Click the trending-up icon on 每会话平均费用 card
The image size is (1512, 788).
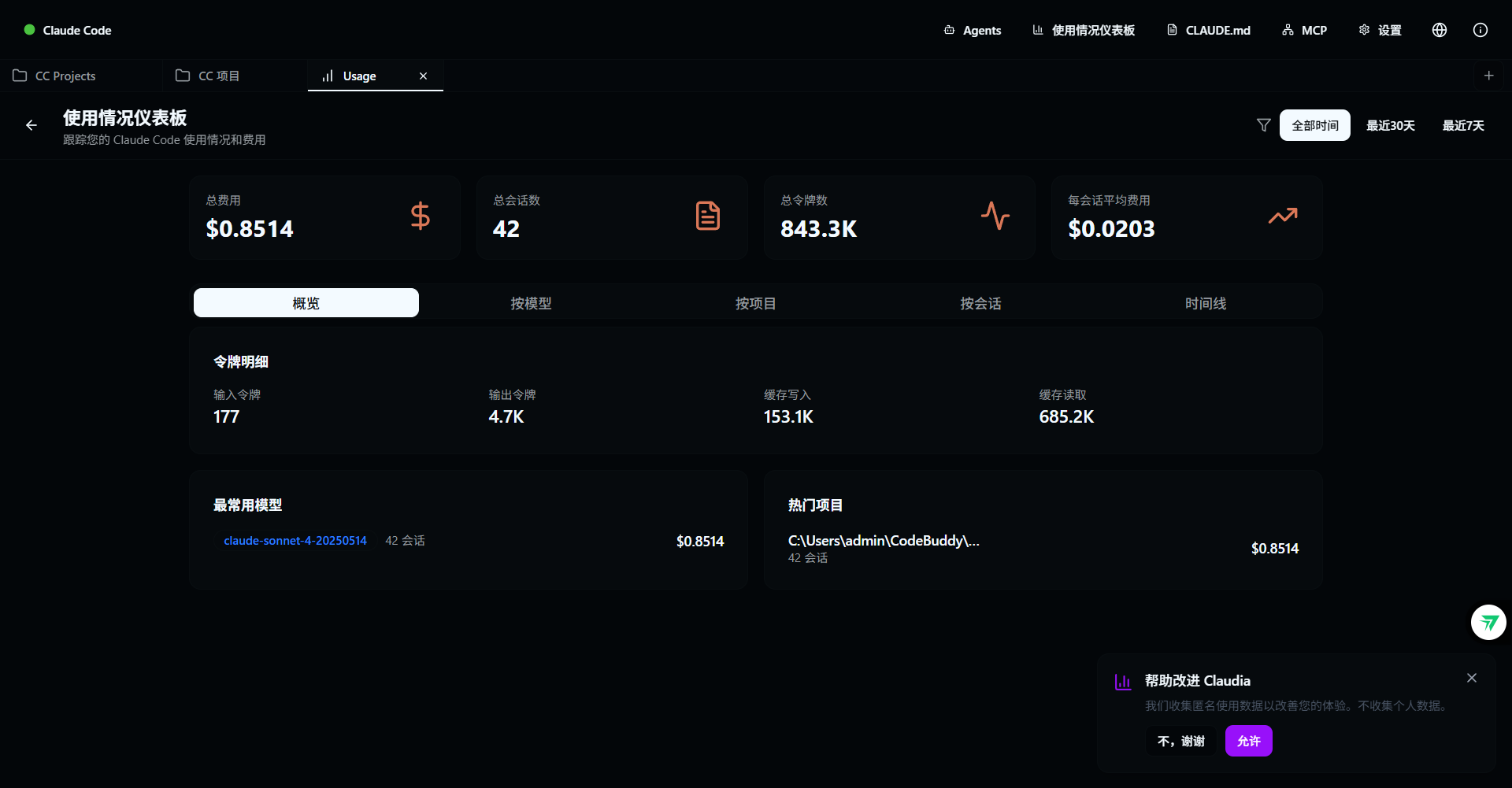point(1283,216)
